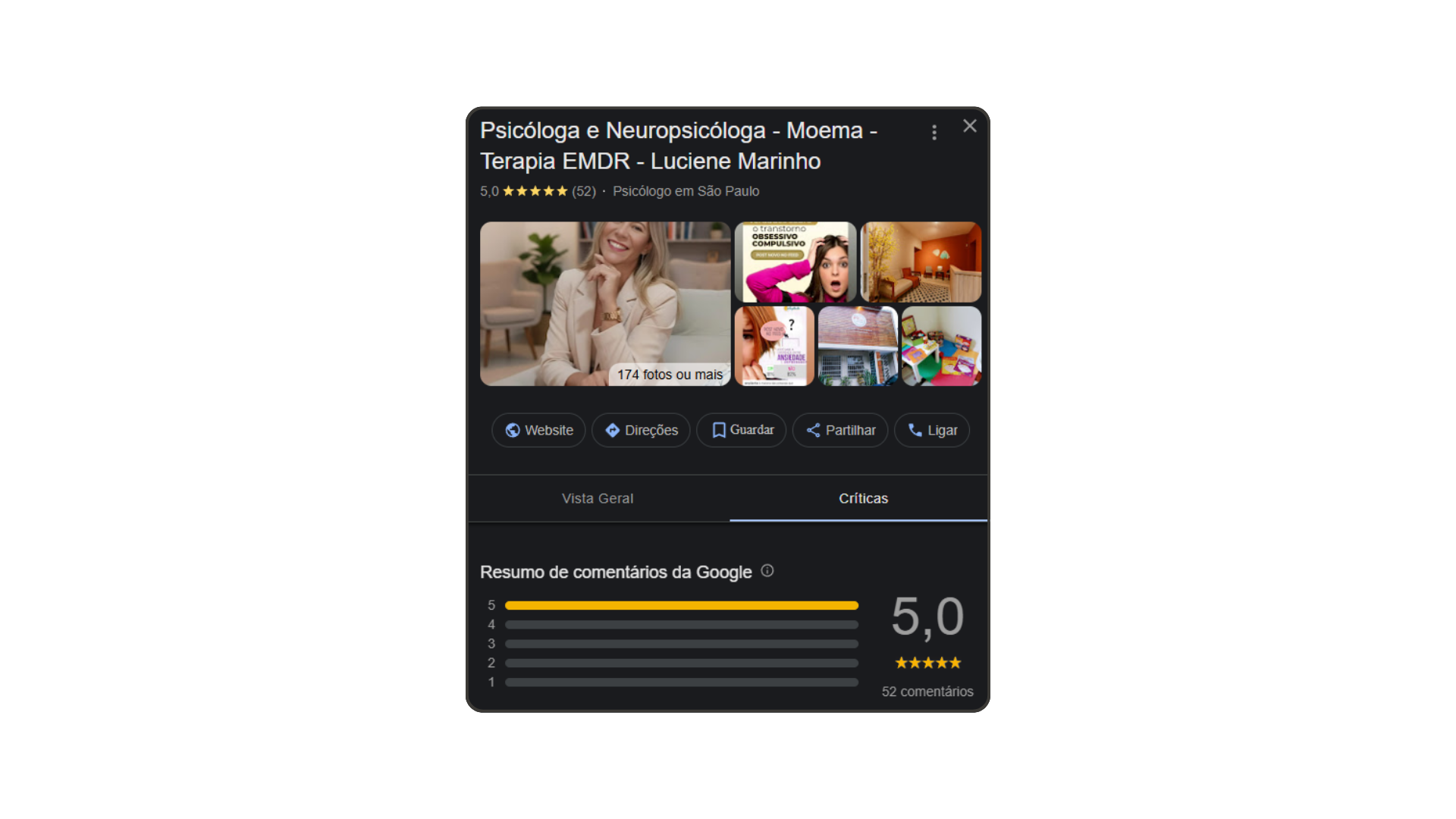Open the orange room photo thumbnail
1456x819 pixels.
point(921,262)
